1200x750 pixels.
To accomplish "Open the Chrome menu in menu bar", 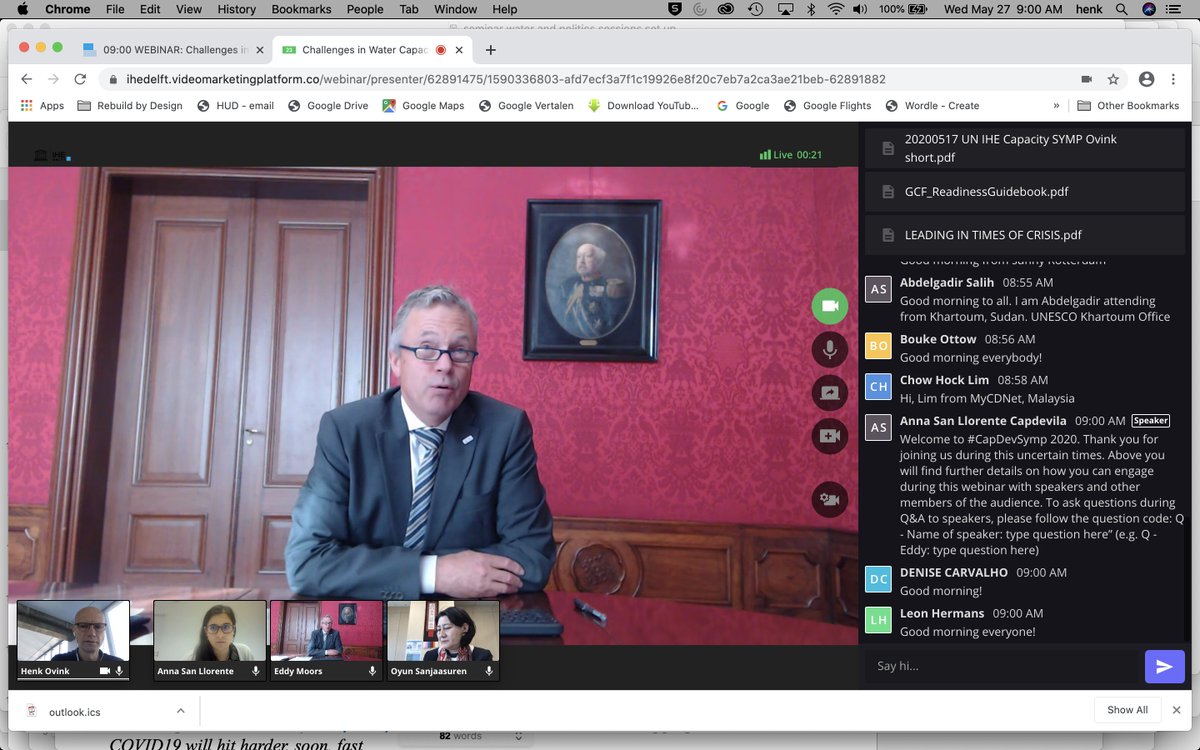I will [x=65, y=9].
